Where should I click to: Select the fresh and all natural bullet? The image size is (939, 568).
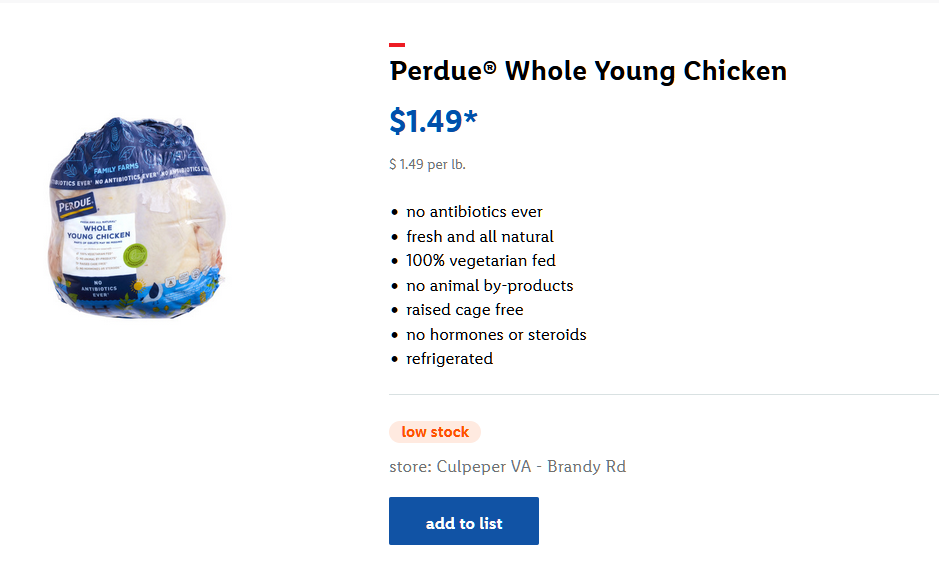[x=479, y=237]
